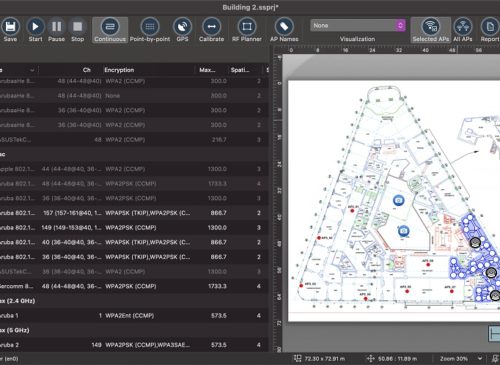The image size is (500, 365).
Task: Sort the AP list by Encryption column
Action: [x=119, y=70]
